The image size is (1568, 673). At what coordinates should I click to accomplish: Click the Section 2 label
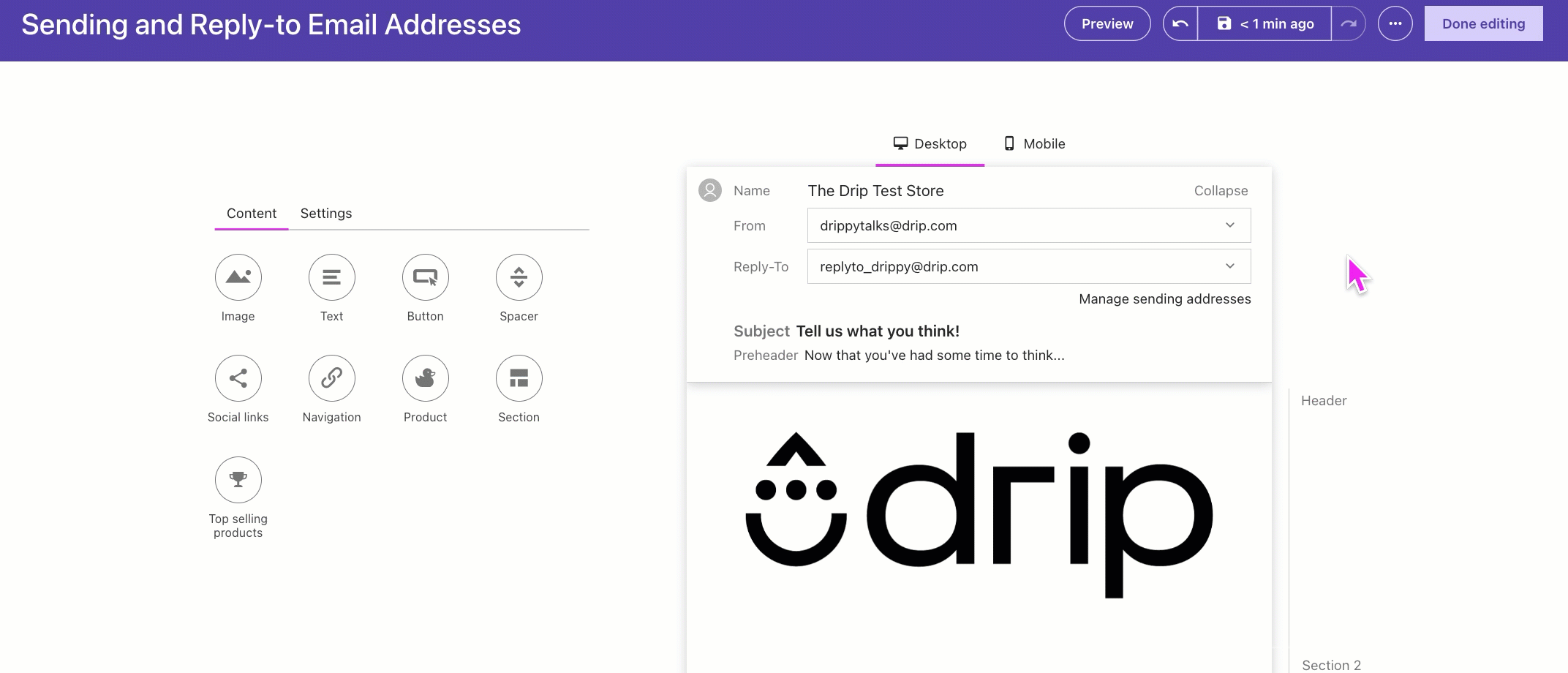tap(1331, 665)
